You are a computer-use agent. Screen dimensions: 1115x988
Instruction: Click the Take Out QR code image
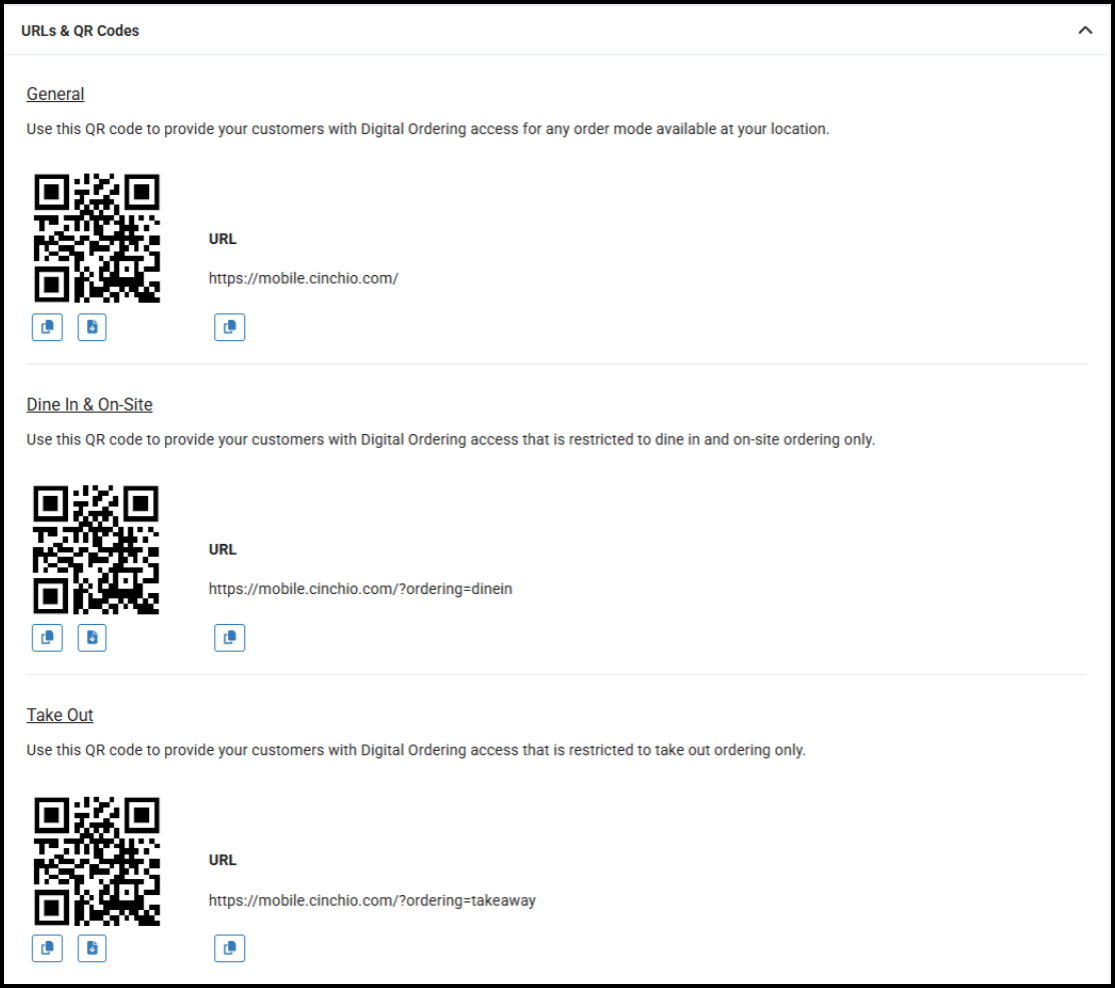[97, 860]
